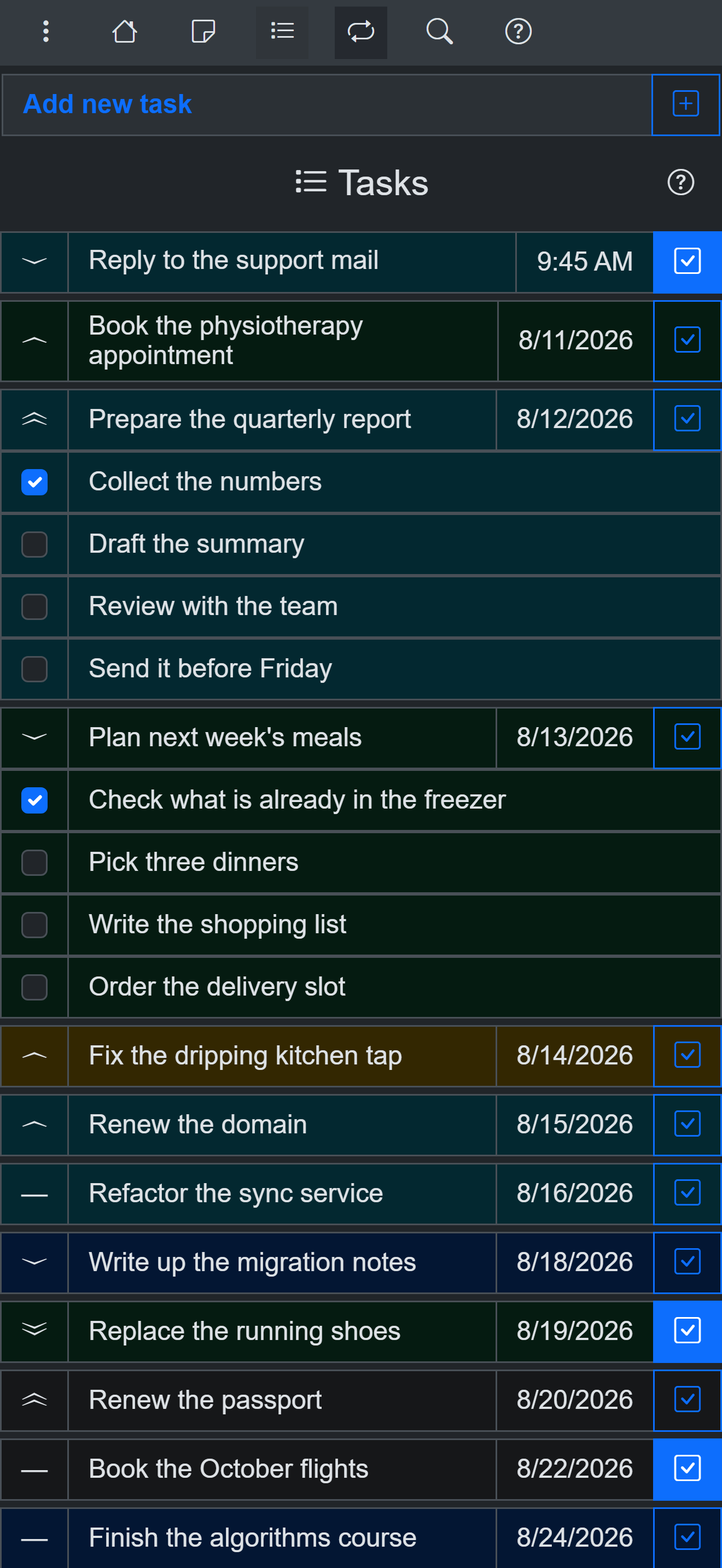Focus the Add new task input field
Screen dimensions: 722x1568
pyautogui.click(x=327, y=104)
